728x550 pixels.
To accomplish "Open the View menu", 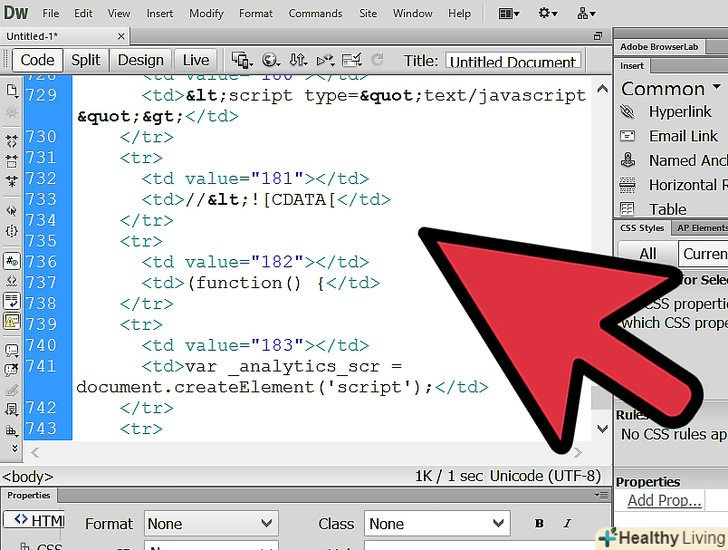I will [119, 13].
